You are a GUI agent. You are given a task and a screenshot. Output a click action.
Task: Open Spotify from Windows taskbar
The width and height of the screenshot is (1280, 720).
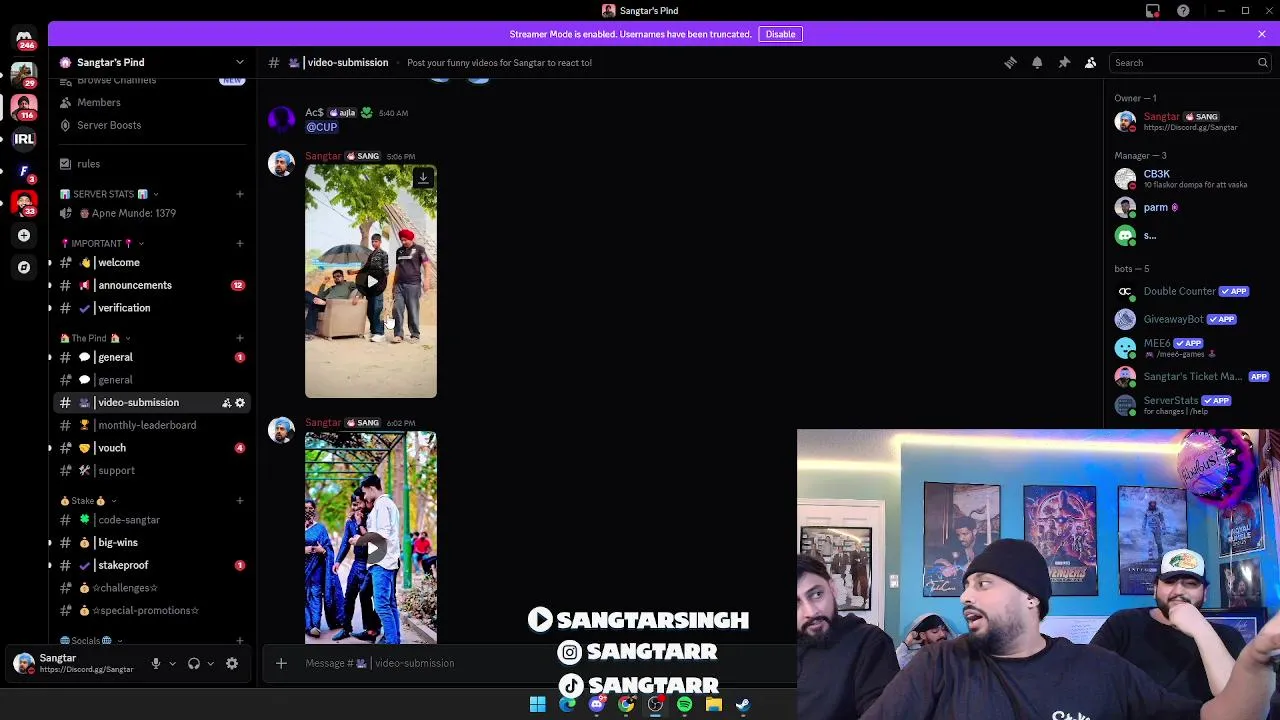click(x=684, y=704)
